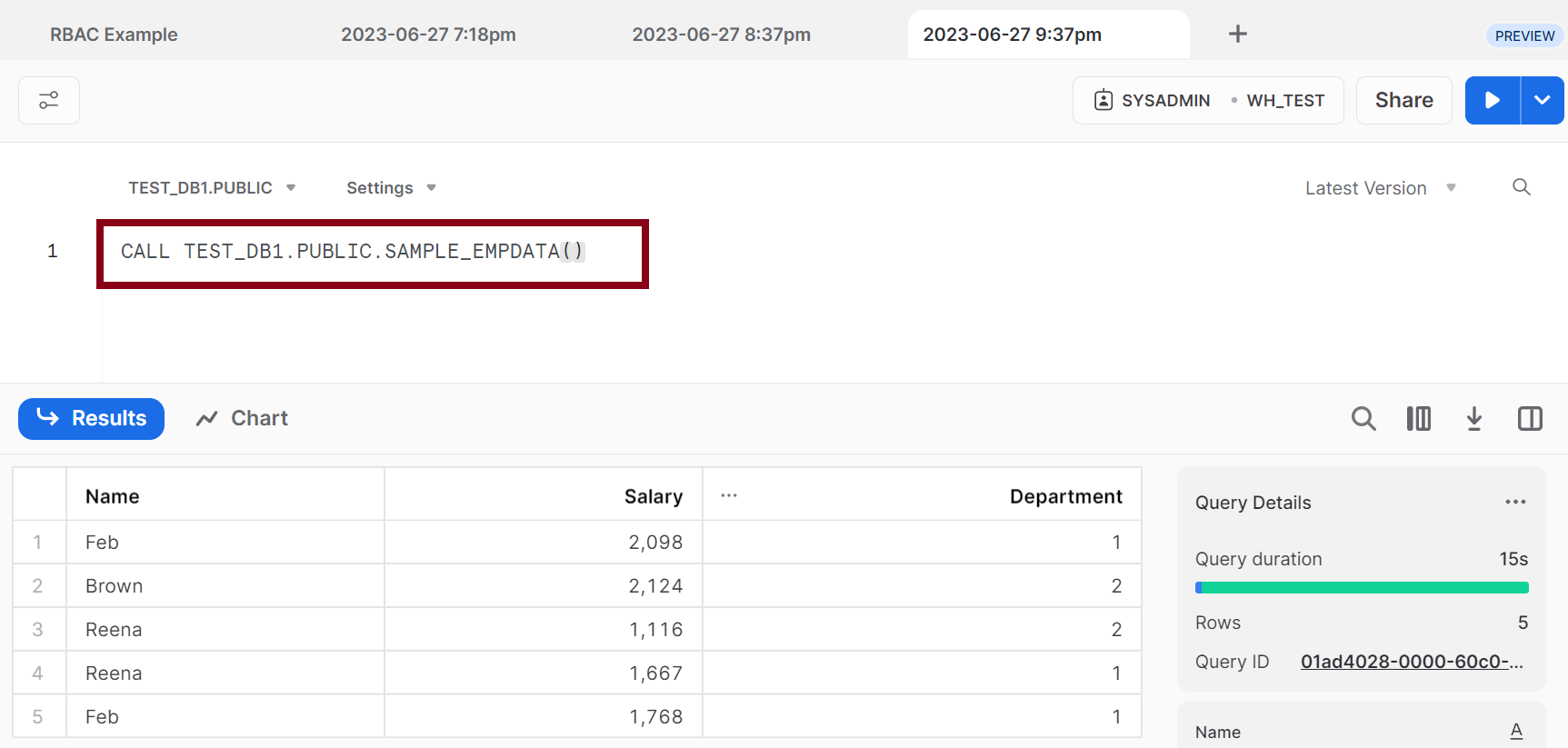Switch to Chart view

tap(242, 418)
